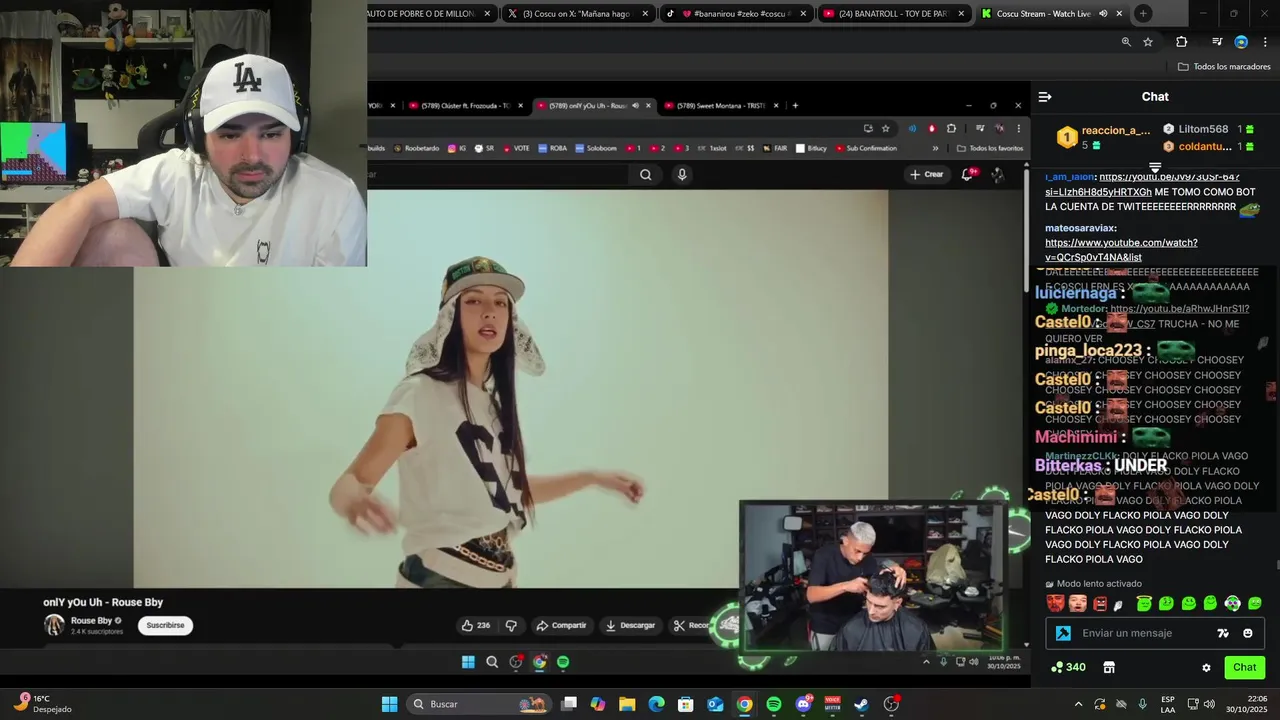Open the 'VOTE' bookmark in streamed browser
The height and width of the screenshot is (720, 1280).
point(516,148)
